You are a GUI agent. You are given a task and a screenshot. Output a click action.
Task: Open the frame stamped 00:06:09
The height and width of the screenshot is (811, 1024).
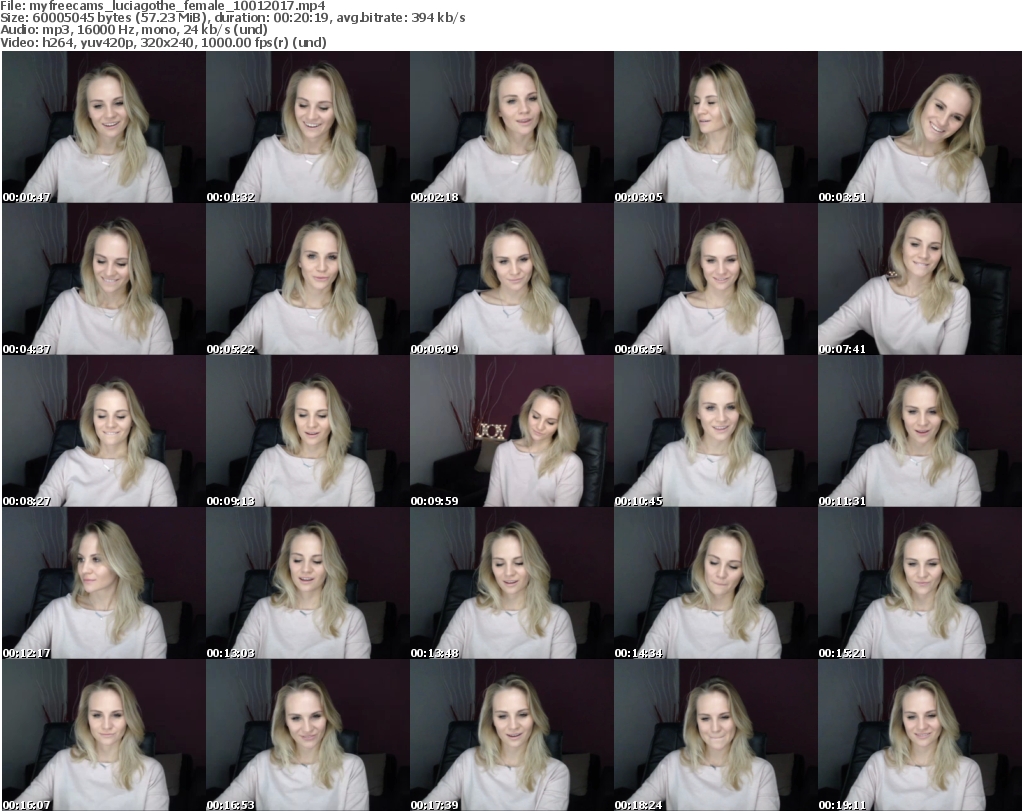[511, 279]
